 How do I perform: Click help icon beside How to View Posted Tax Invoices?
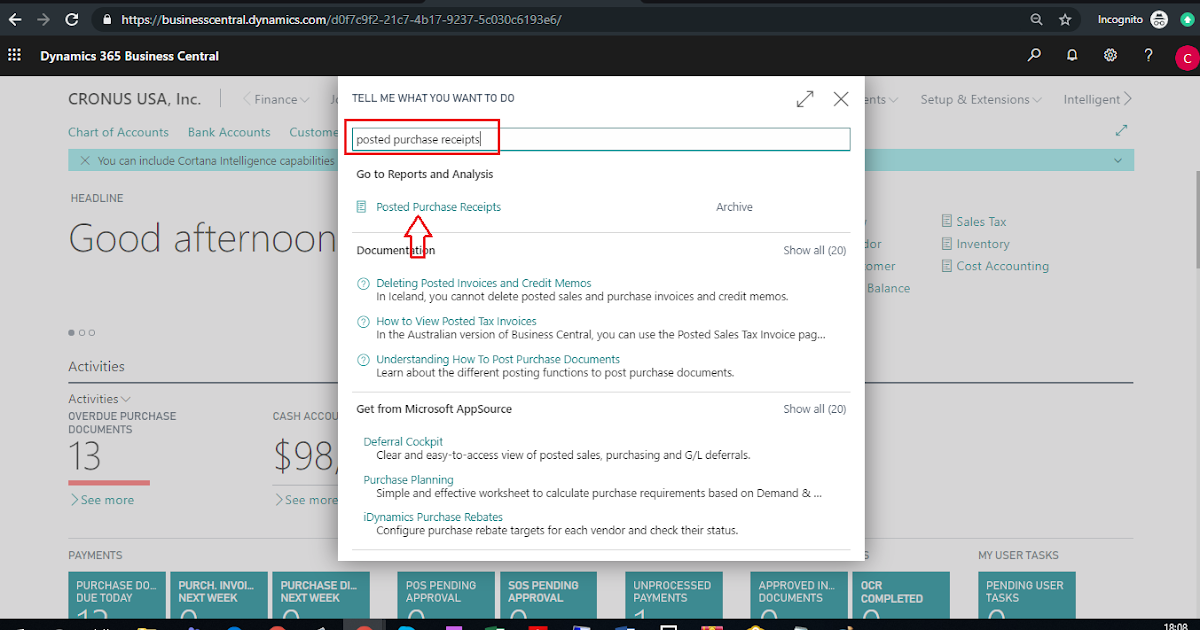[363, 322]
